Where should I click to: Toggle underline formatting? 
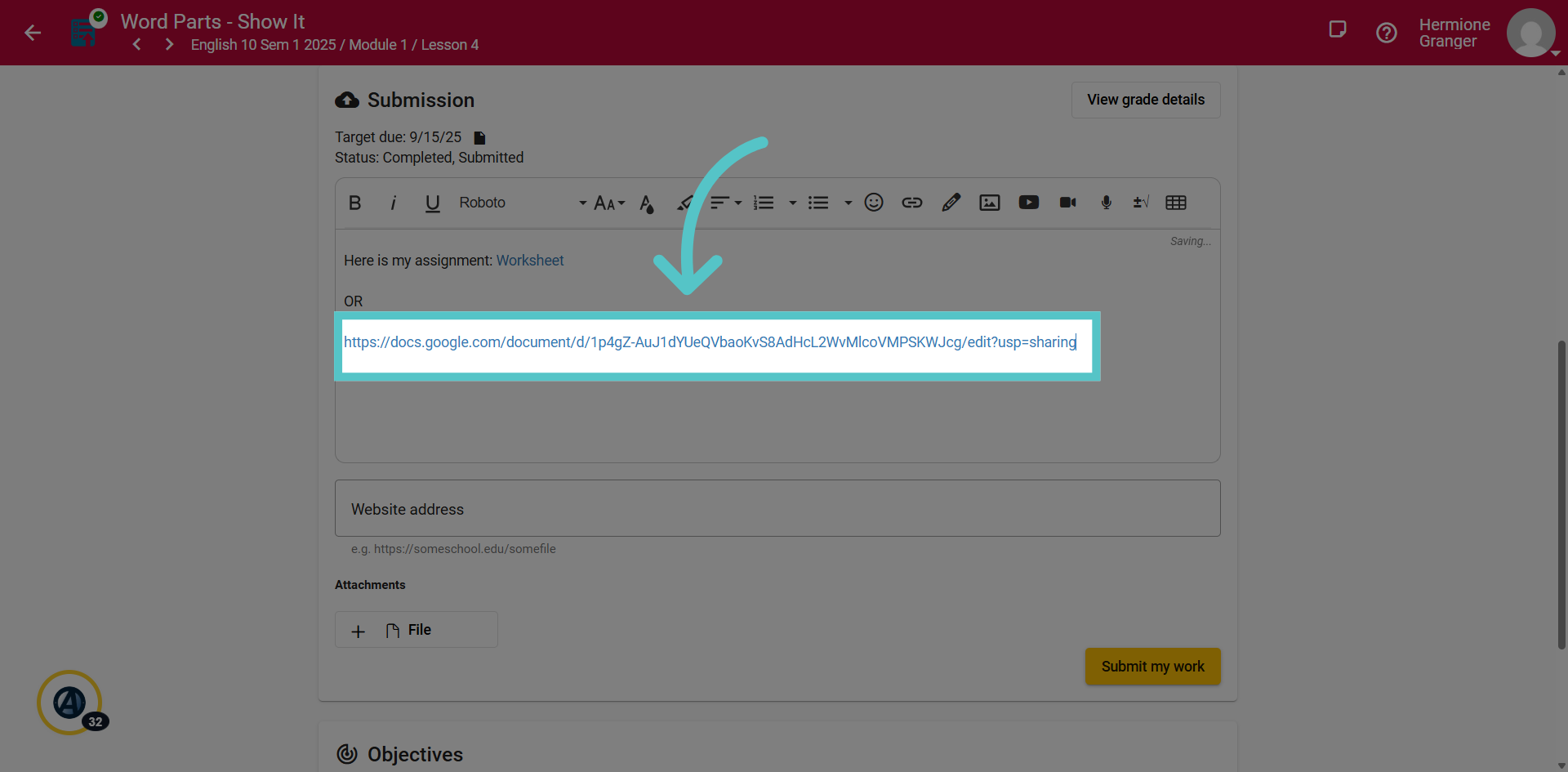tap(433, 203)
